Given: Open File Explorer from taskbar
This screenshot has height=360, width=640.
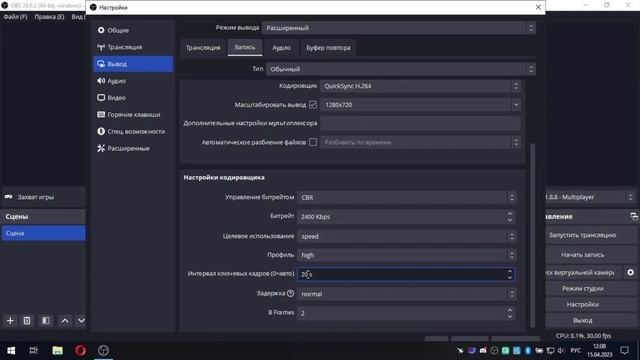Looking at the screenshot, I should point(57,351).
